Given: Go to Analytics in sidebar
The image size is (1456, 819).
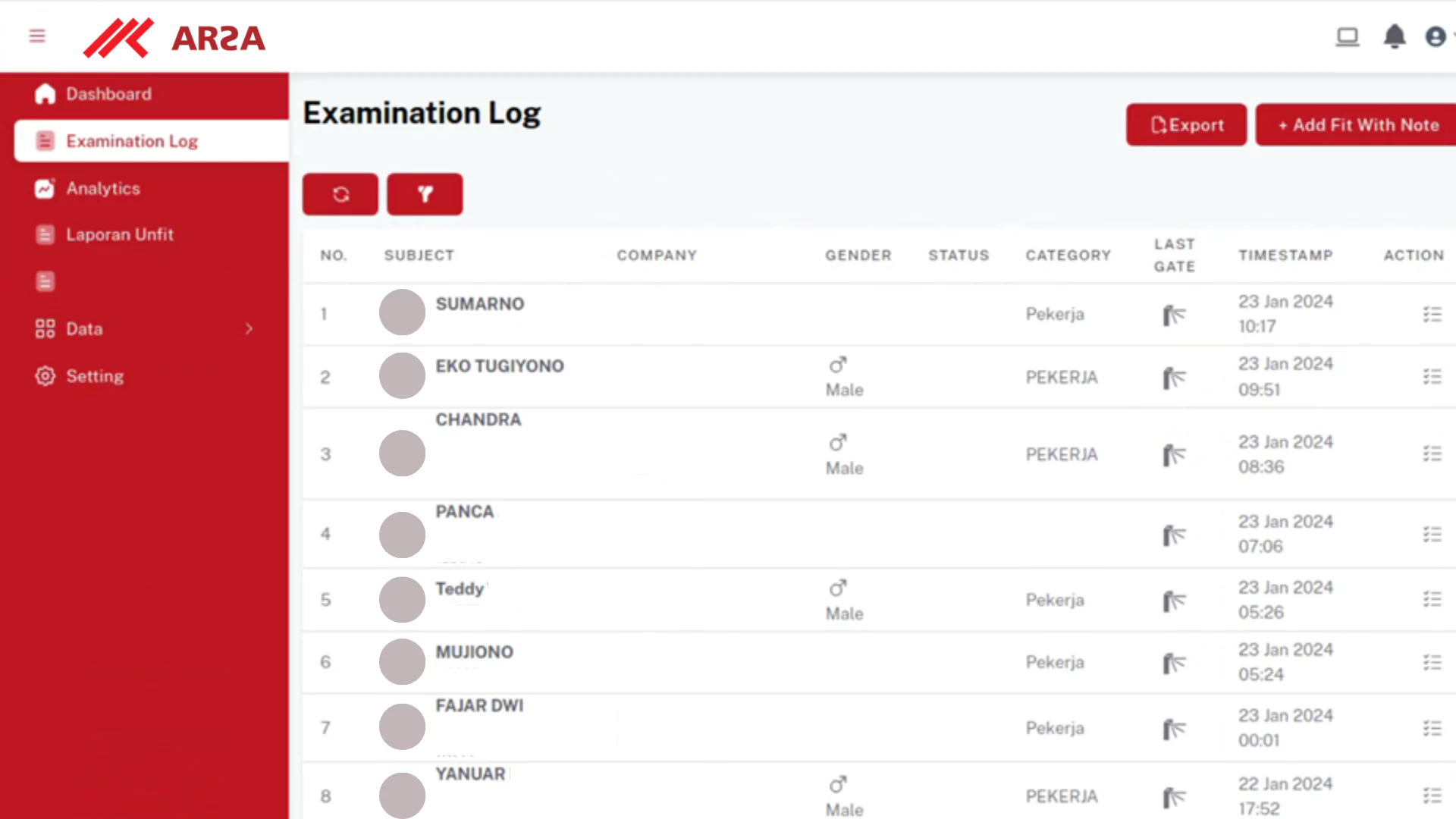Looking at the screenshot, I should click(102, 189).
